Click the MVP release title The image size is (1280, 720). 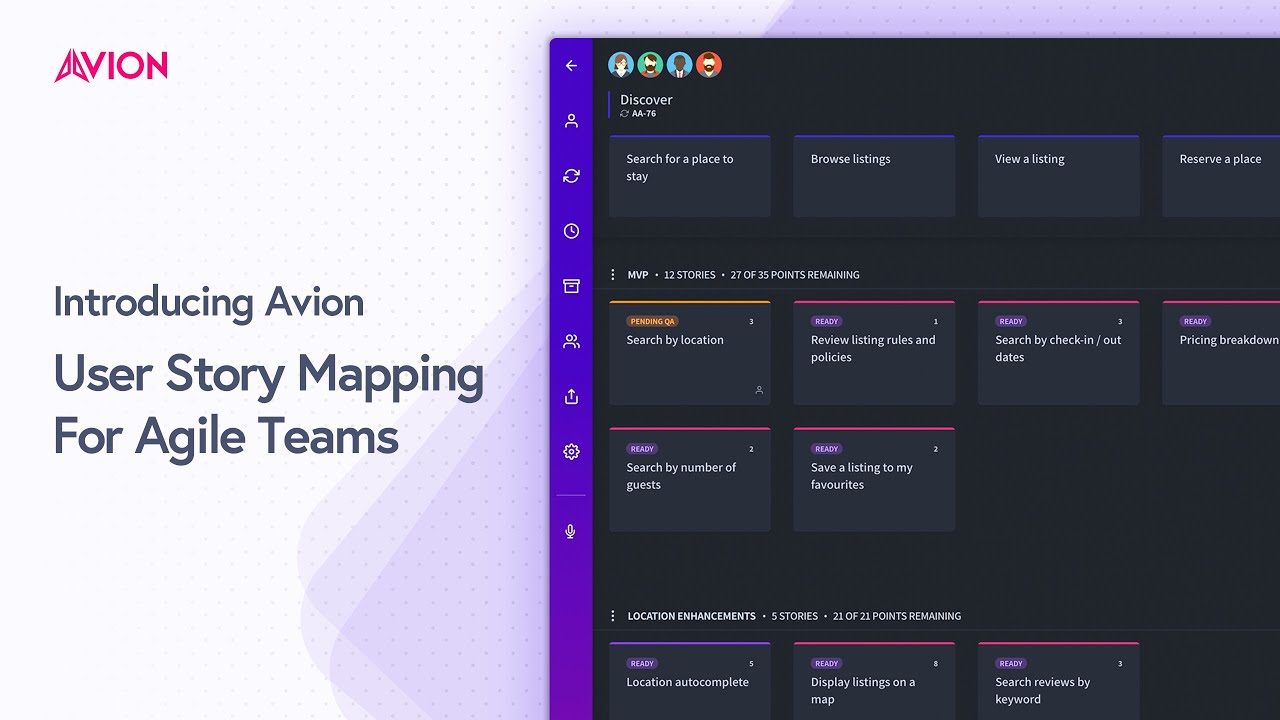click(x=638, y=275)
